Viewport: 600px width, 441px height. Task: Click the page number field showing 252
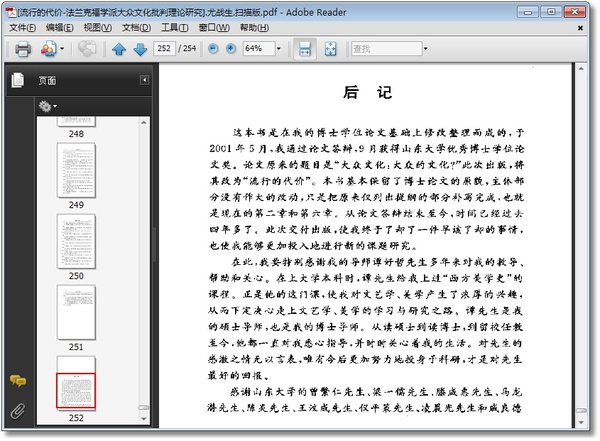tap(164, 49)
